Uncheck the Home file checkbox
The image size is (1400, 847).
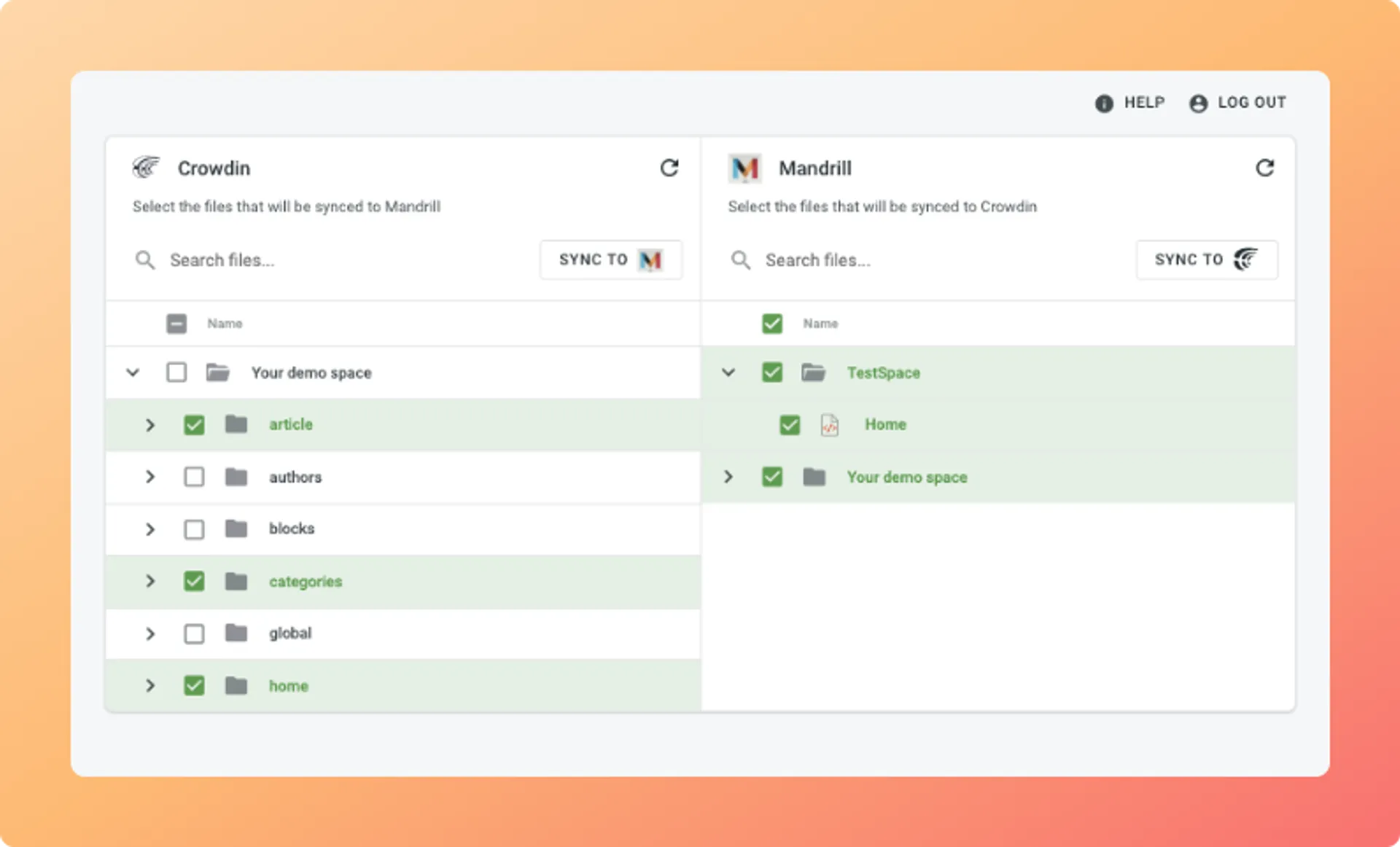click(790, 424)
